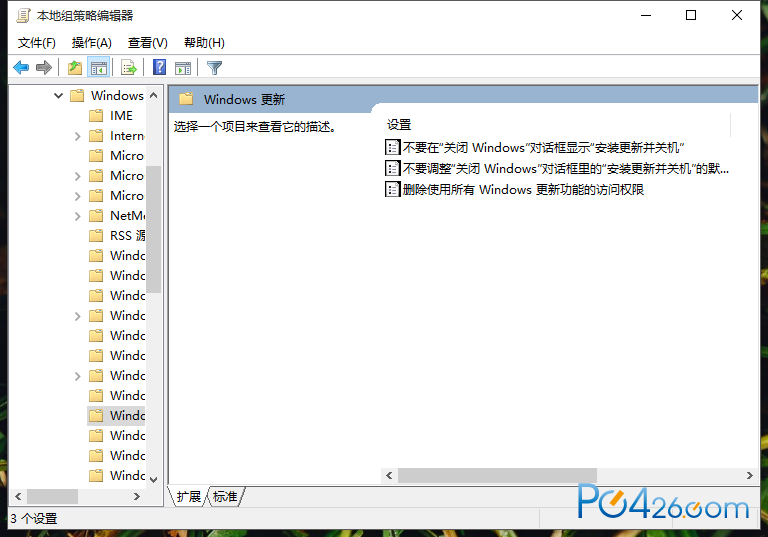Image resolution: width=768 pixels, height=537 pixels.
Task: Select the Intern... tree item
Action: click(x=127, y=136)
